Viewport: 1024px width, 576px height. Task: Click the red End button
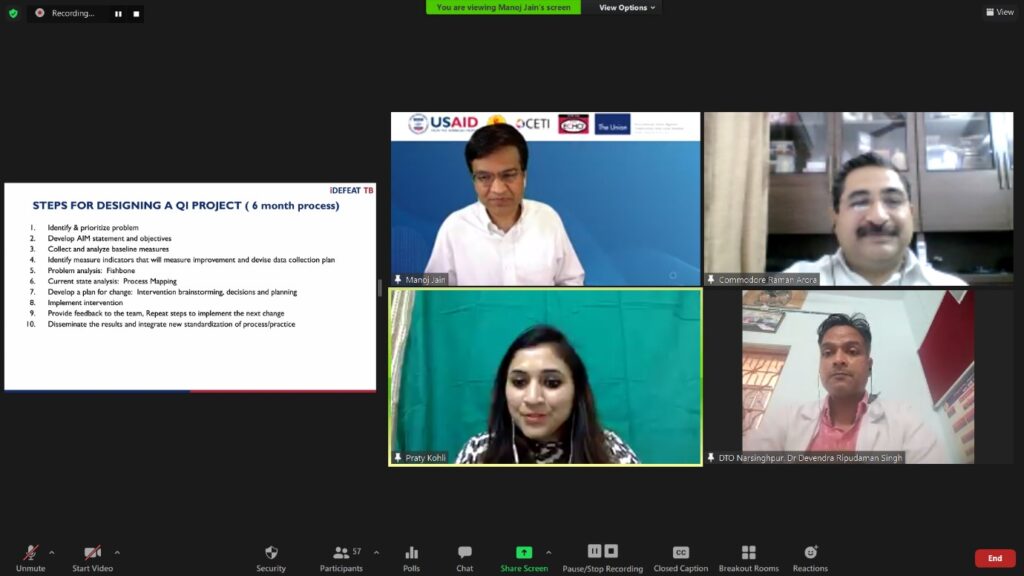click(994, 558)
